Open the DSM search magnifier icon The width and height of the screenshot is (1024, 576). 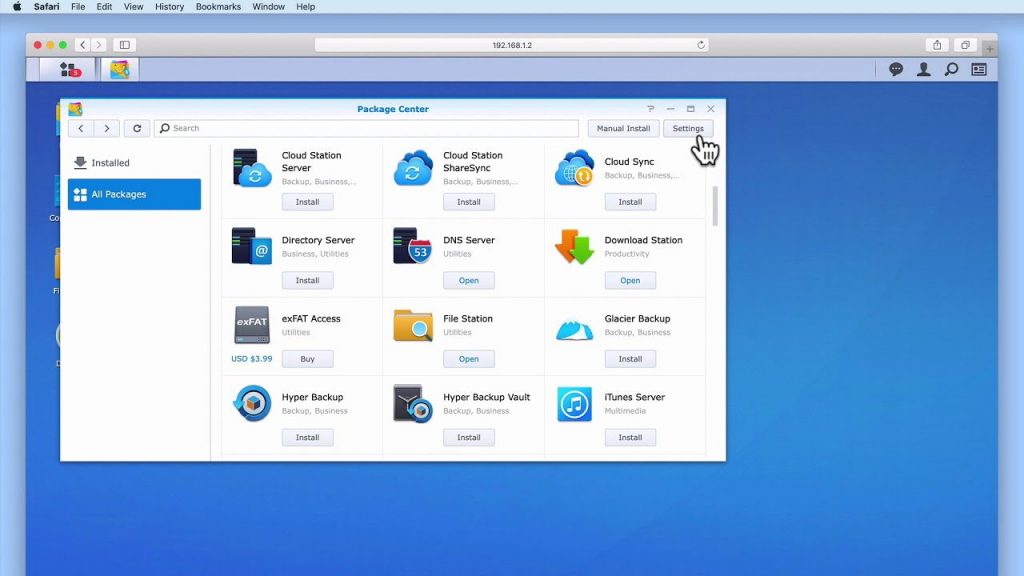tap(952, 69)
